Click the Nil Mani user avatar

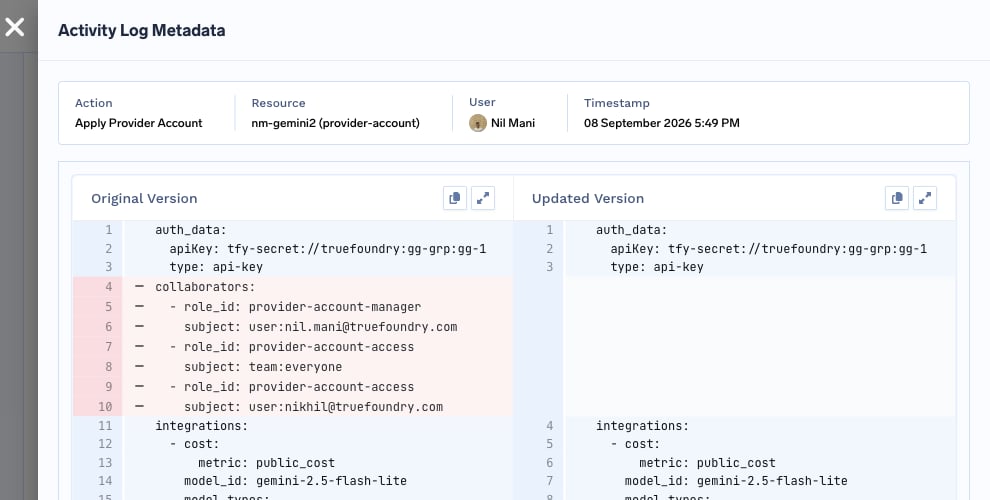477,123
